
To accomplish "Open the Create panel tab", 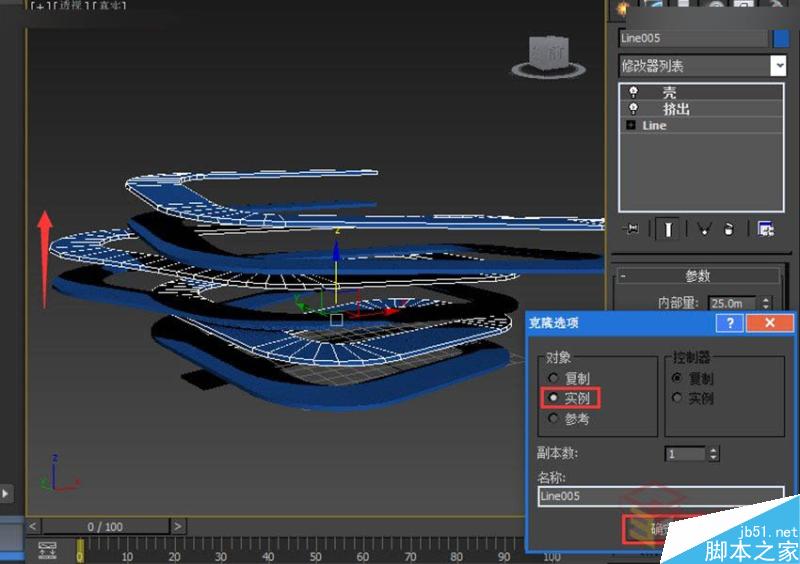I will pos(621,9).
